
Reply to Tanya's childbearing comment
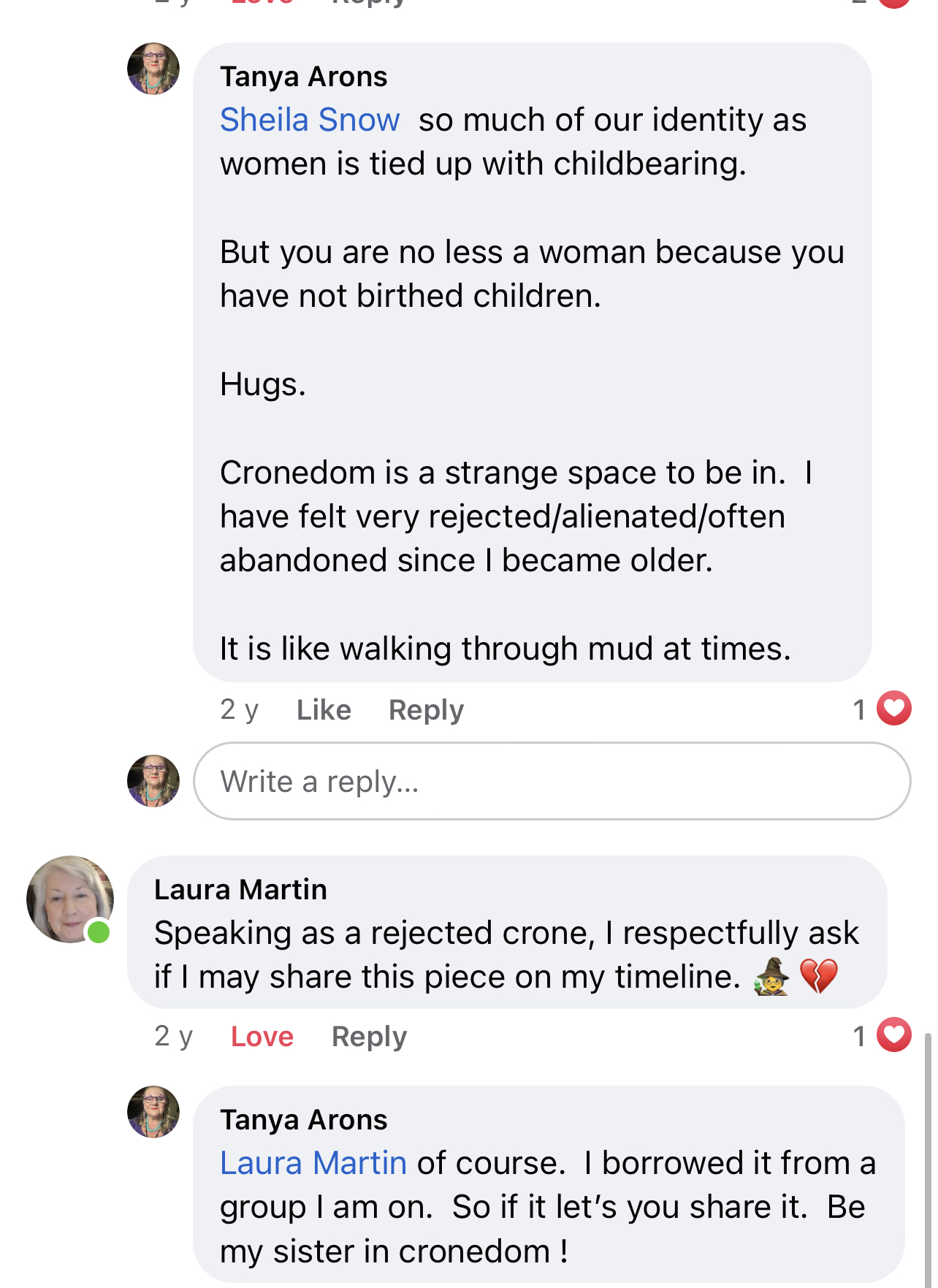point(426,710)
